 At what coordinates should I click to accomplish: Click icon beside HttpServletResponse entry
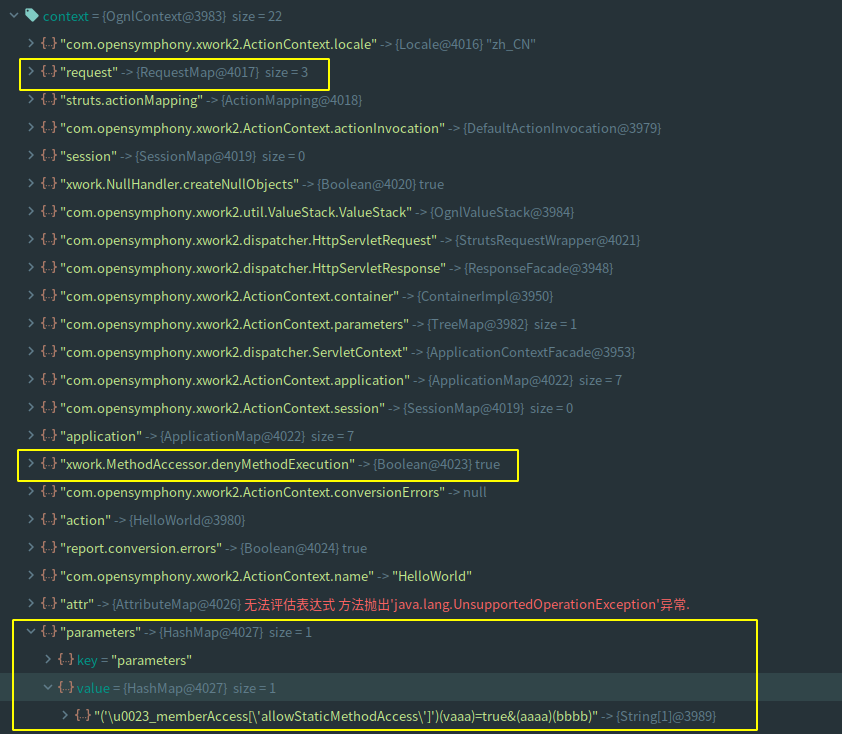click(49, 268)
